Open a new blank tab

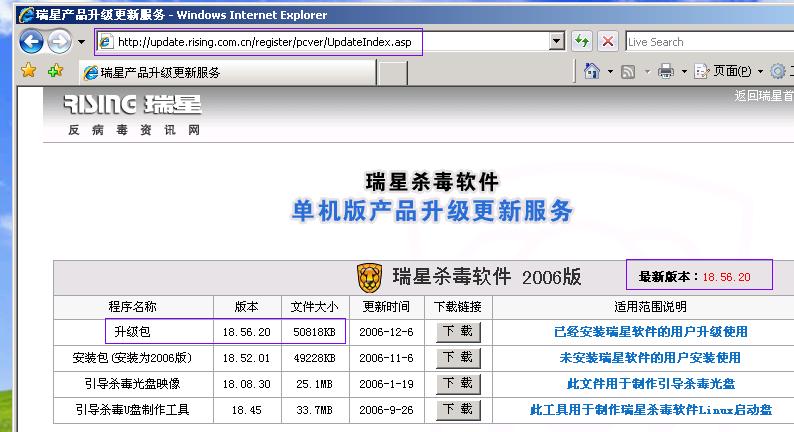(392, 73)
